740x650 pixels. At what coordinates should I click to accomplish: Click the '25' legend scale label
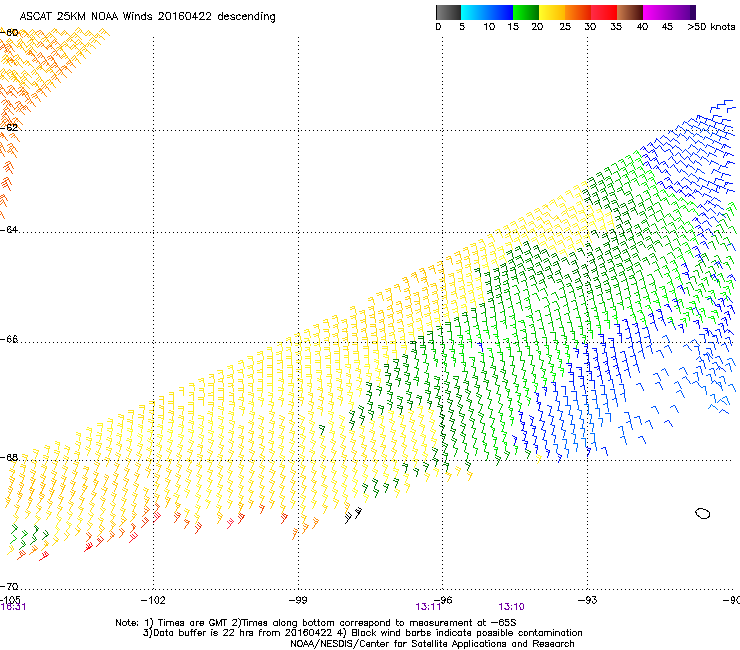565,27
